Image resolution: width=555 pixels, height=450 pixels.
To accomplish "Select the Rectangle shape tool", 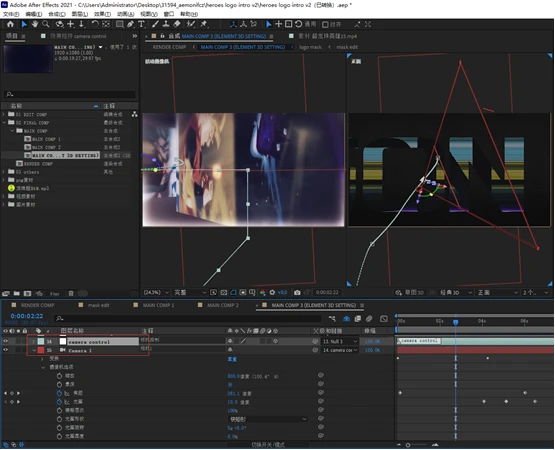I will click(120, 24).
